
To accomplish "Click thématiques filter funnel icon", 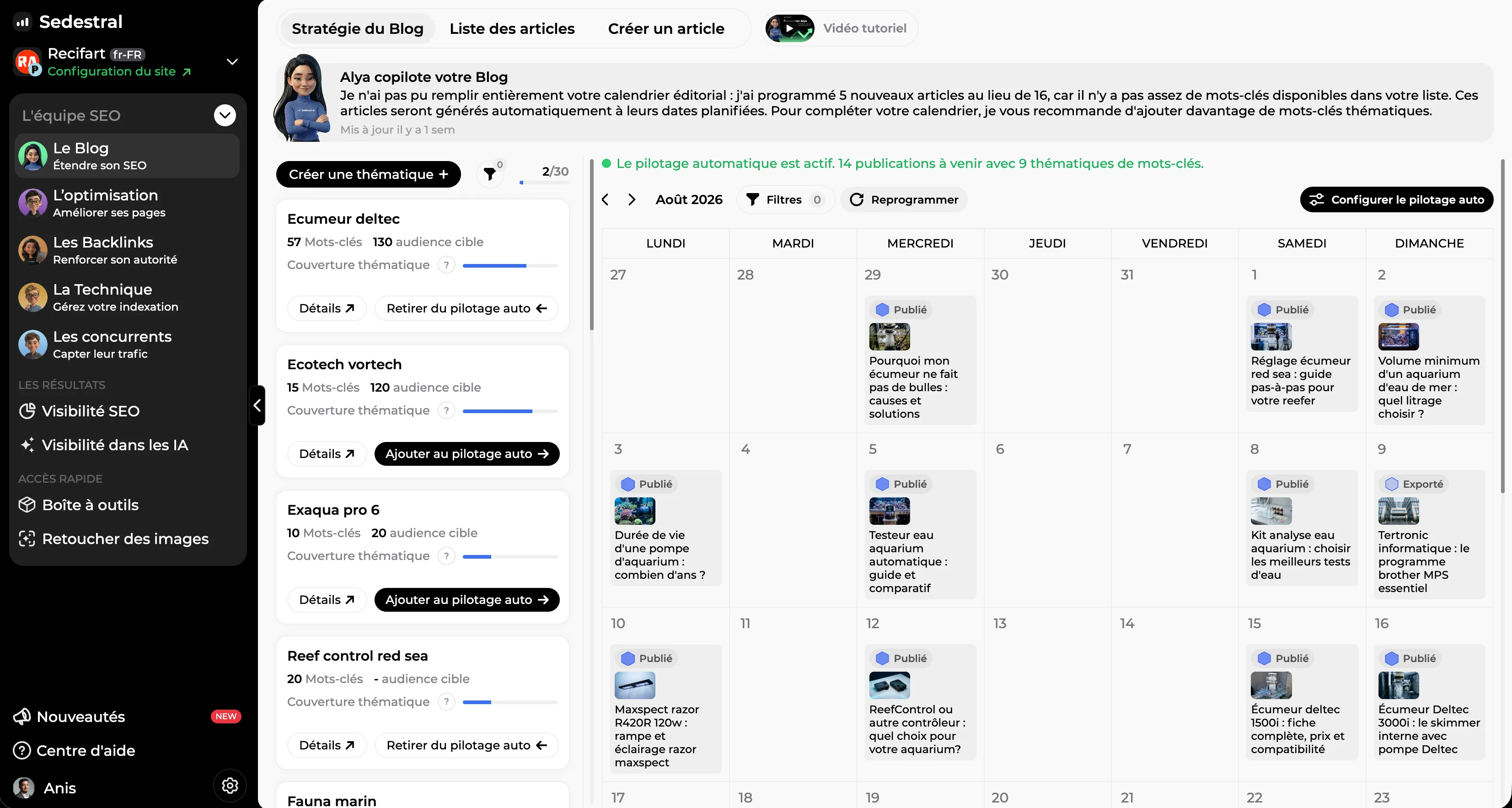I will click(489, 174).
